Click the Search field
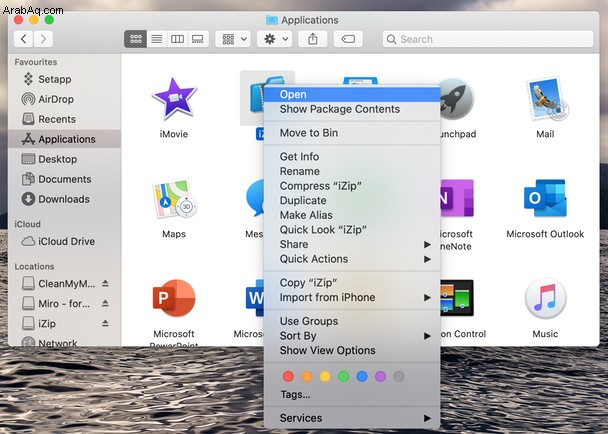Viewport: 608px width, 434px height. (488, 39)
